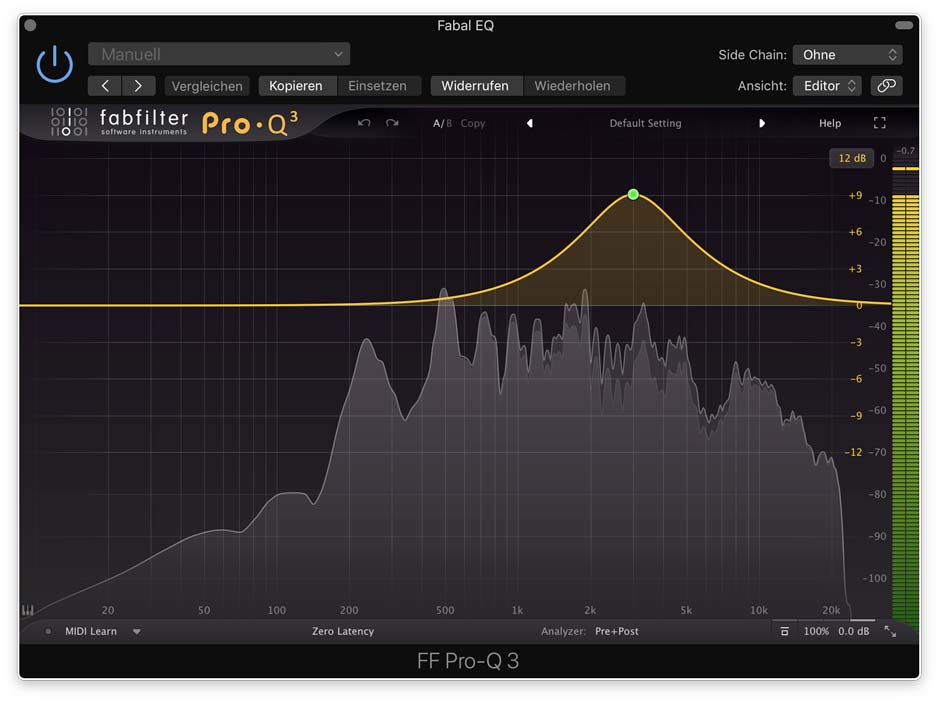Image resolution: width=938 pixels, height=701 pixels.
Task: Click the FabFilter Pro-Q 3 logo
Action: [174, 122]
